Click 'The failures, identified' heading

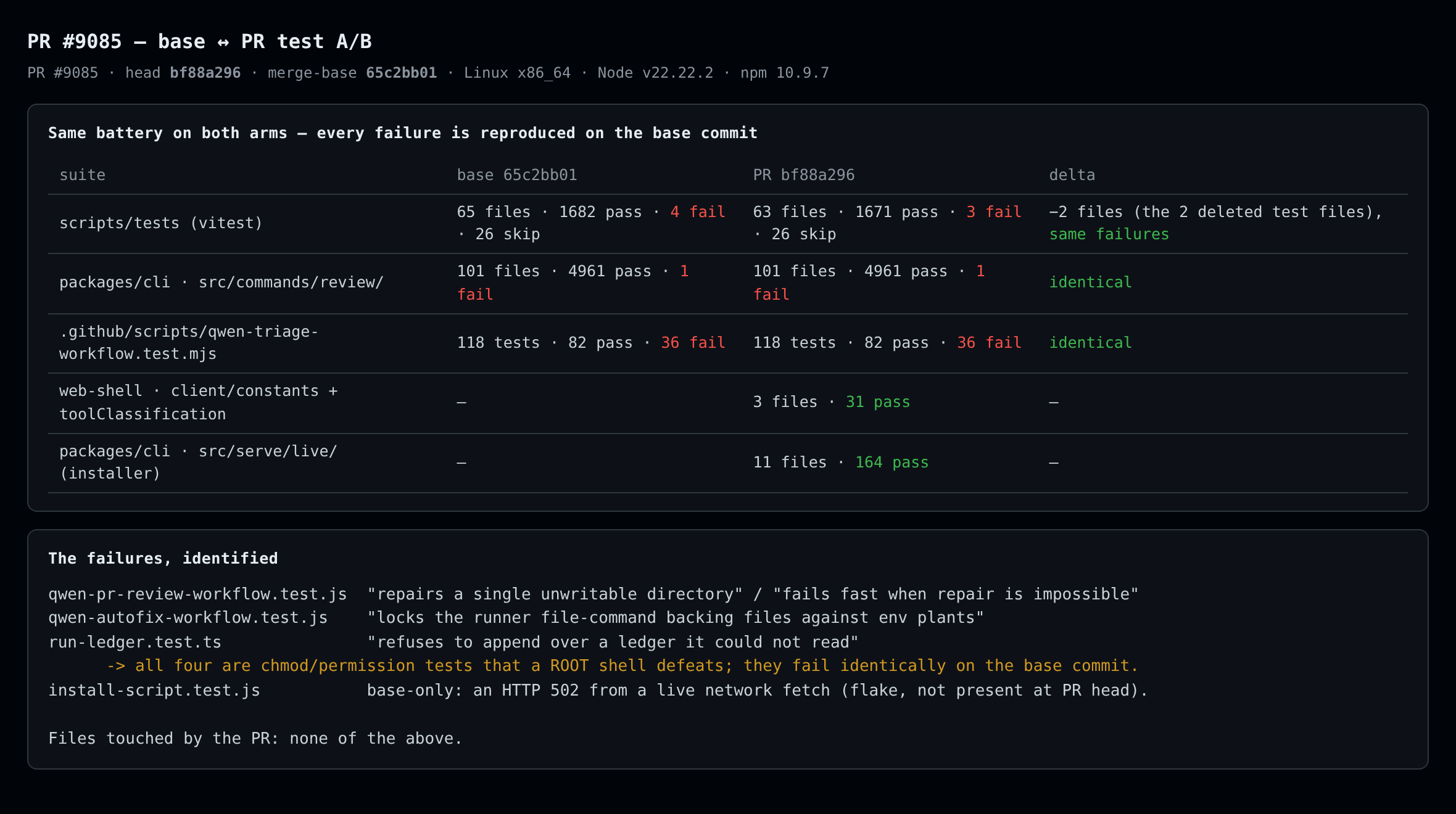pos(163,559)
